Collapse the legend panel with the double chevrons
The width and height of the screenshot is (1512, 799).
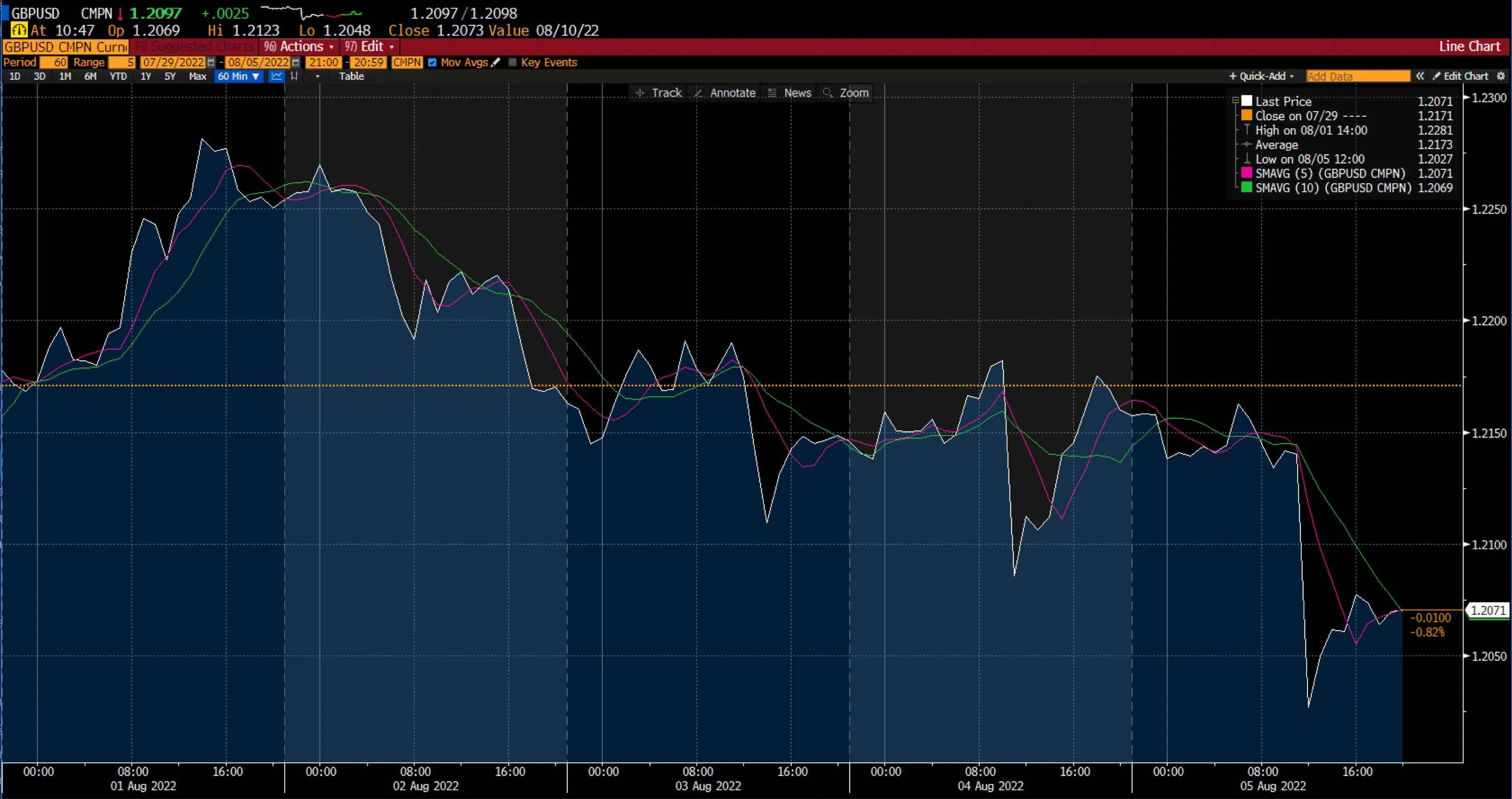[x=1421, y=76]
